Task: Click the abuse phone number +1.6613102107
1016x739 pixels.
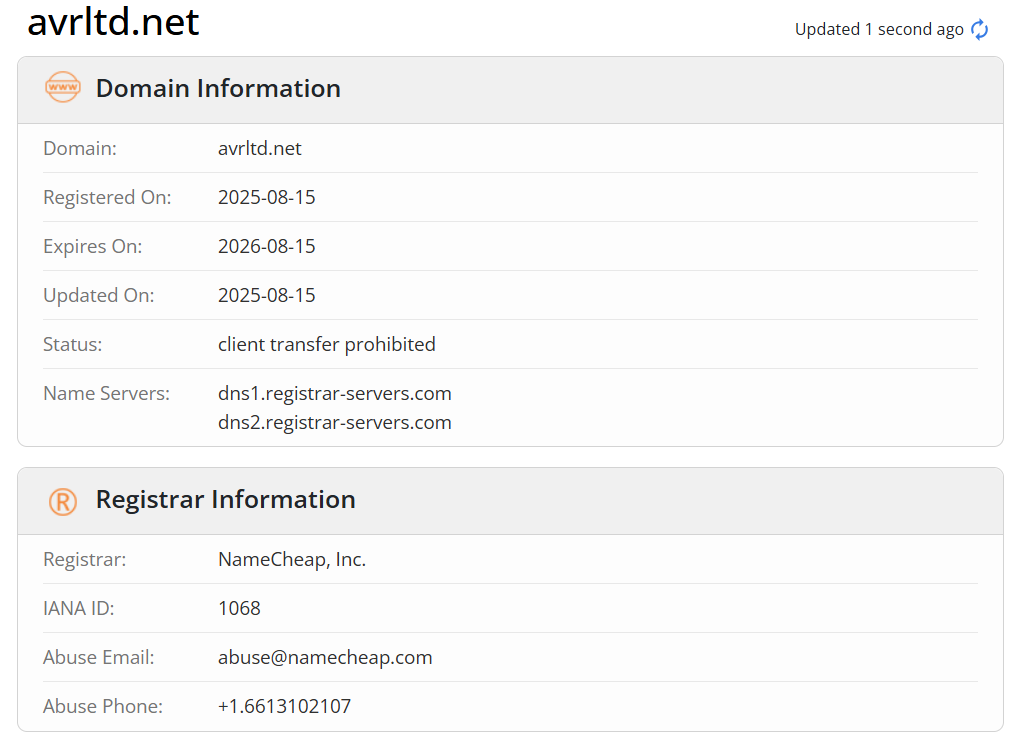Action: click(x=284, y=706)
